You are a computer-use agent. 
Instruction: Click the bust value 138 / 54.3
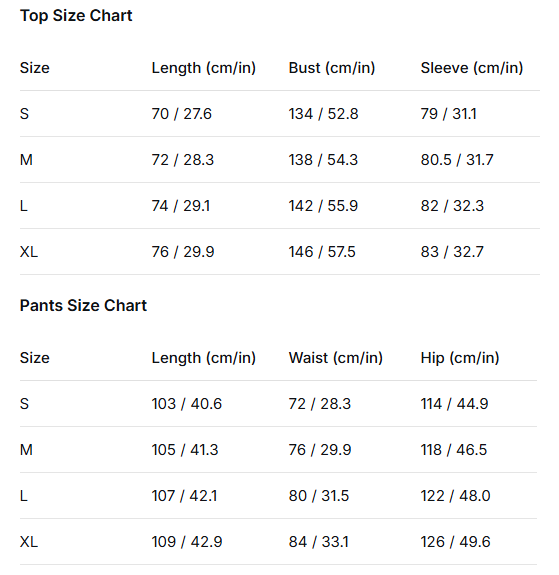pyautogui.click(x=323, y=160)
